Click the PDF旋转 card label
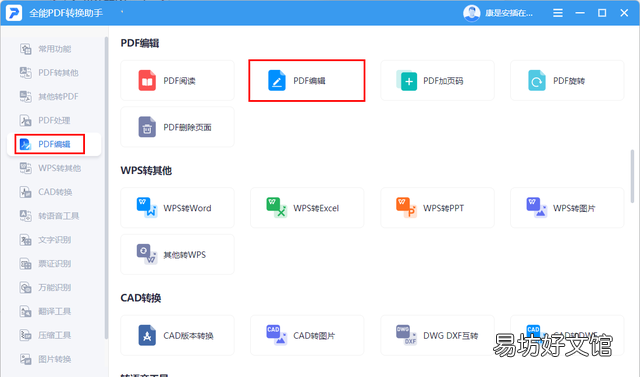The height and width of the screenshot is (377, 640). click(569, 81)
